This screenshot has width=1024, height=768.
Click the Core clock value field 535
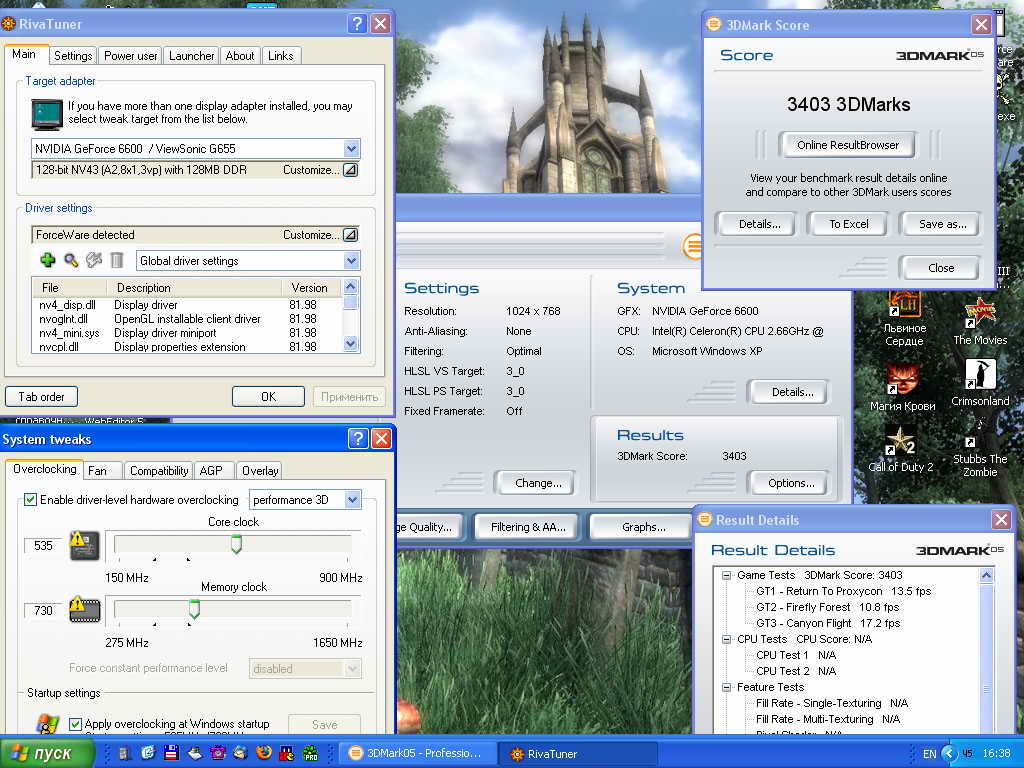click(x=44, y=545)
